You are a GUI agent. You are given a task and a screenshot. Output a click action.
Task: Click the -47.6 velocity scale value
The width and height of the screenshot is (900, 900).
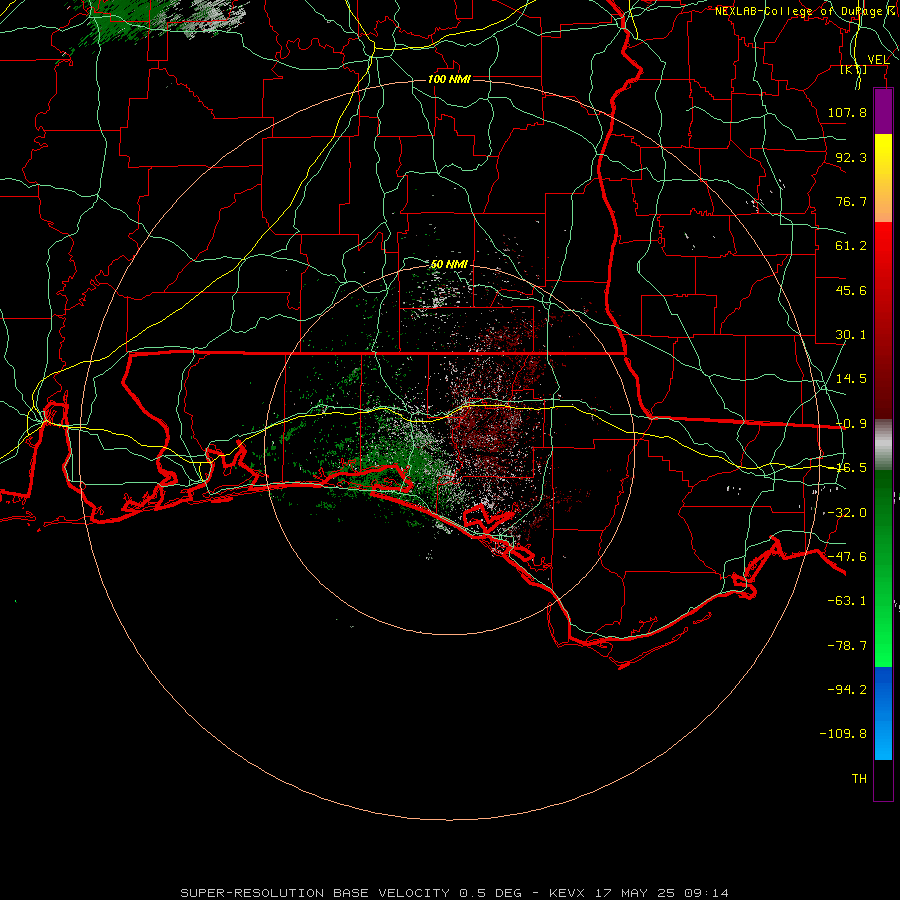[x=847, y=557]
